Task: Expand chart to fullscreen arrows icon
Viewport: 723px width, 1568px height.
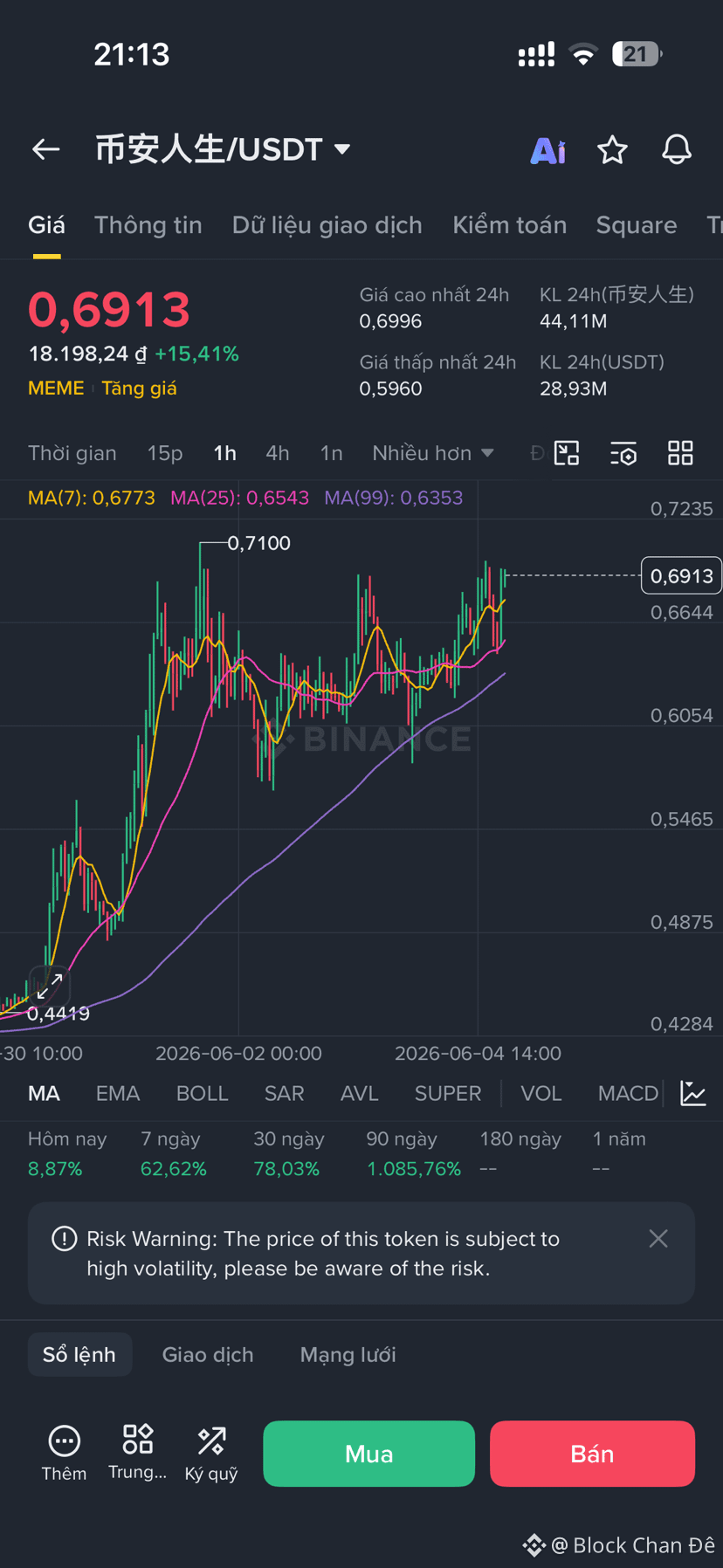Action: pyautogui.click(x=50, y=987)
